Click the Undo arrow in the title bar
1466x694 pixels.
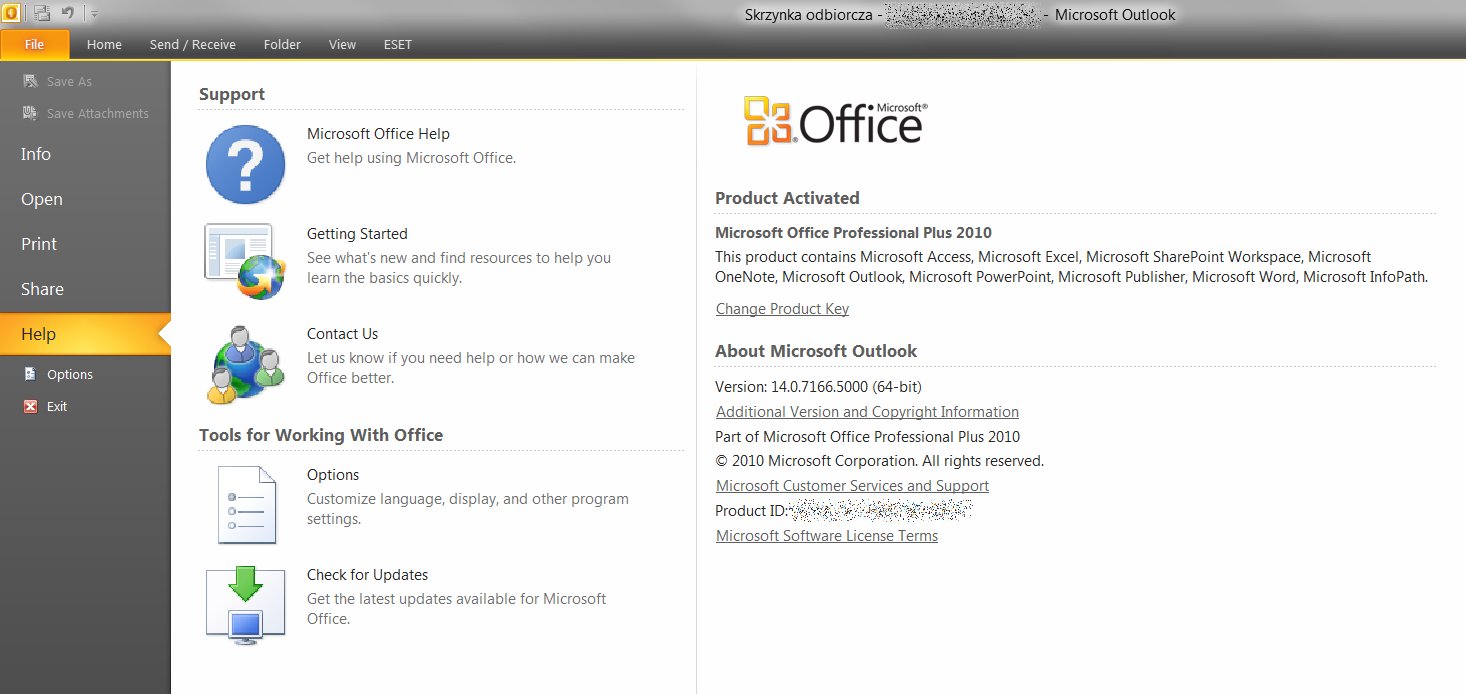pyautogui.click(x=68, y=14)
